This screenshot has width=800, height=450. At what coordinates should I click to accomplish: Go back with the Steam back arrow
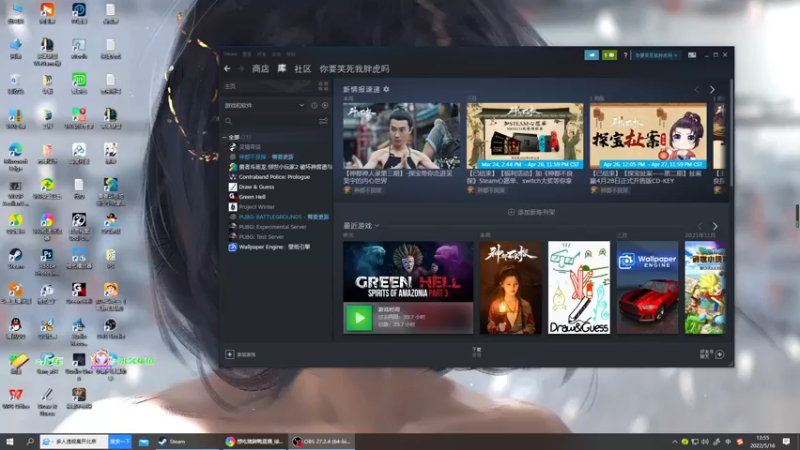[x=227, y=69]
